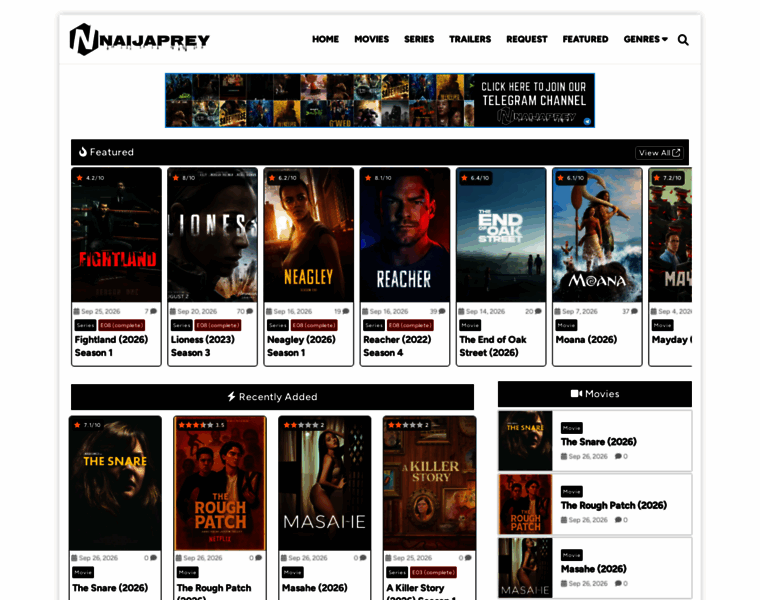Screen dimensions: 760x600
Task: Click Fightland (2026) Season 1 title link
Action: (111, 346)
